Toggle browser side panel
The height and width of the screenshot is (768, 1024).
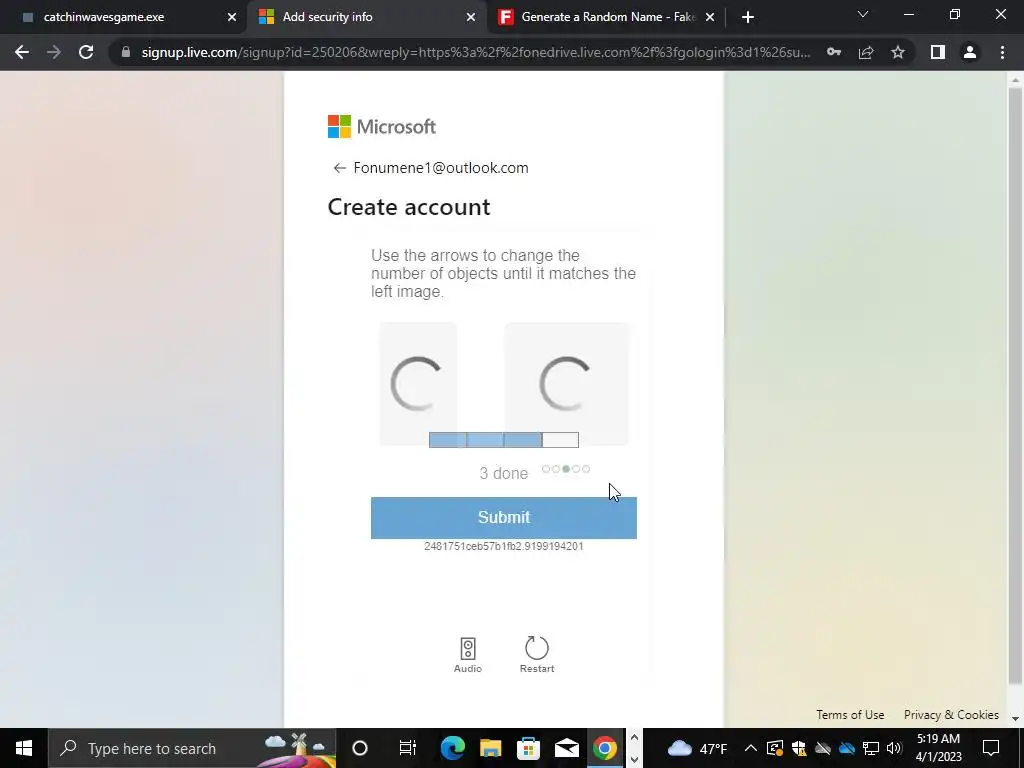pos(938,52)
